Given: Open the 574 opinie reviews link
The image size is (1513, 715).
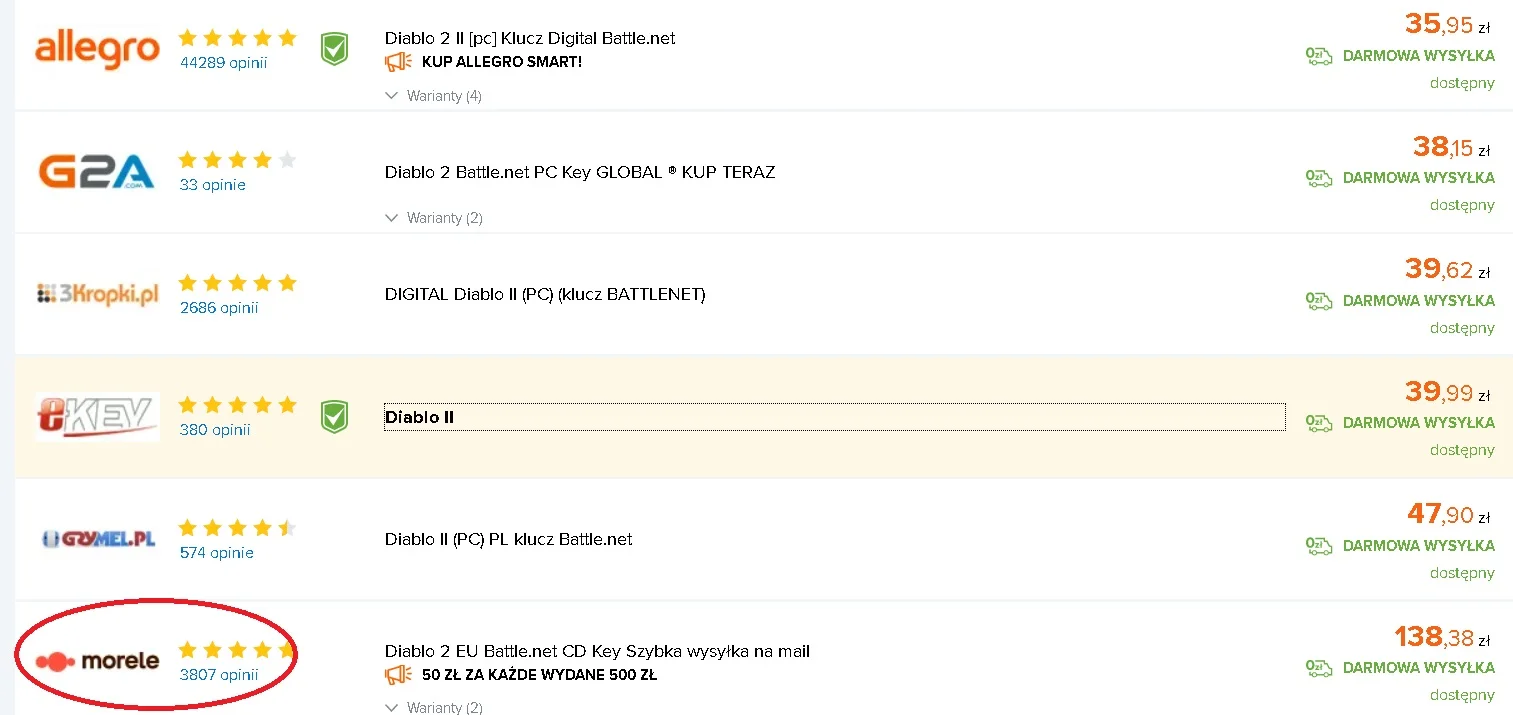Looking at the screenshot, I should [x=216, y=553].
